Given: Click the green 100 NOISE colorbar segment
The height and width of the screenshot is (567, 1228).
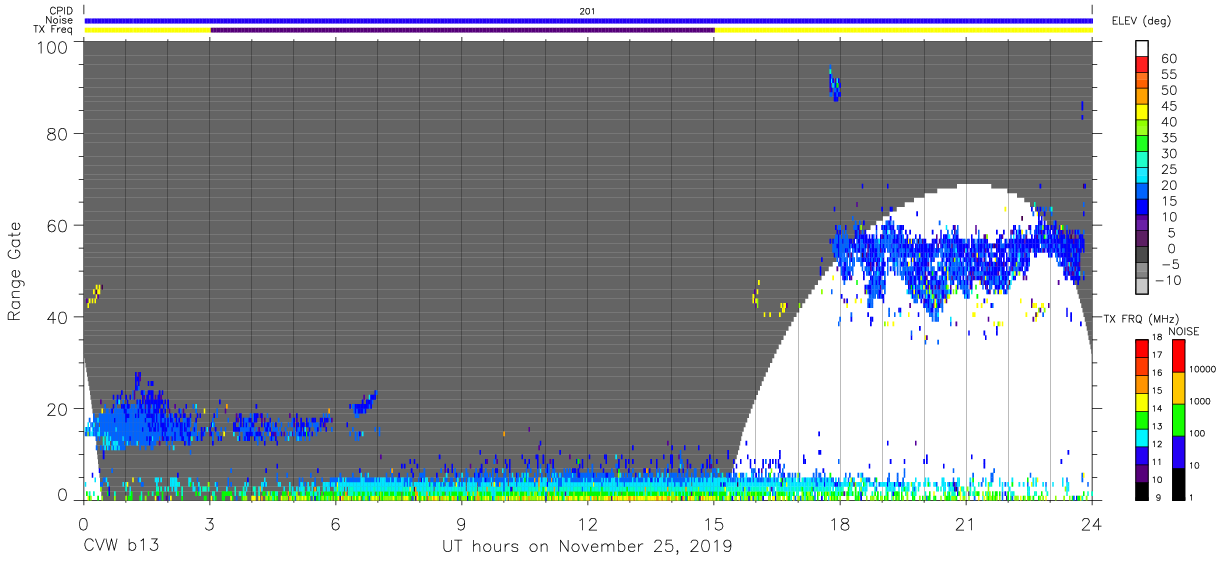Looking at the screenshot, I should click(1179, 419).
